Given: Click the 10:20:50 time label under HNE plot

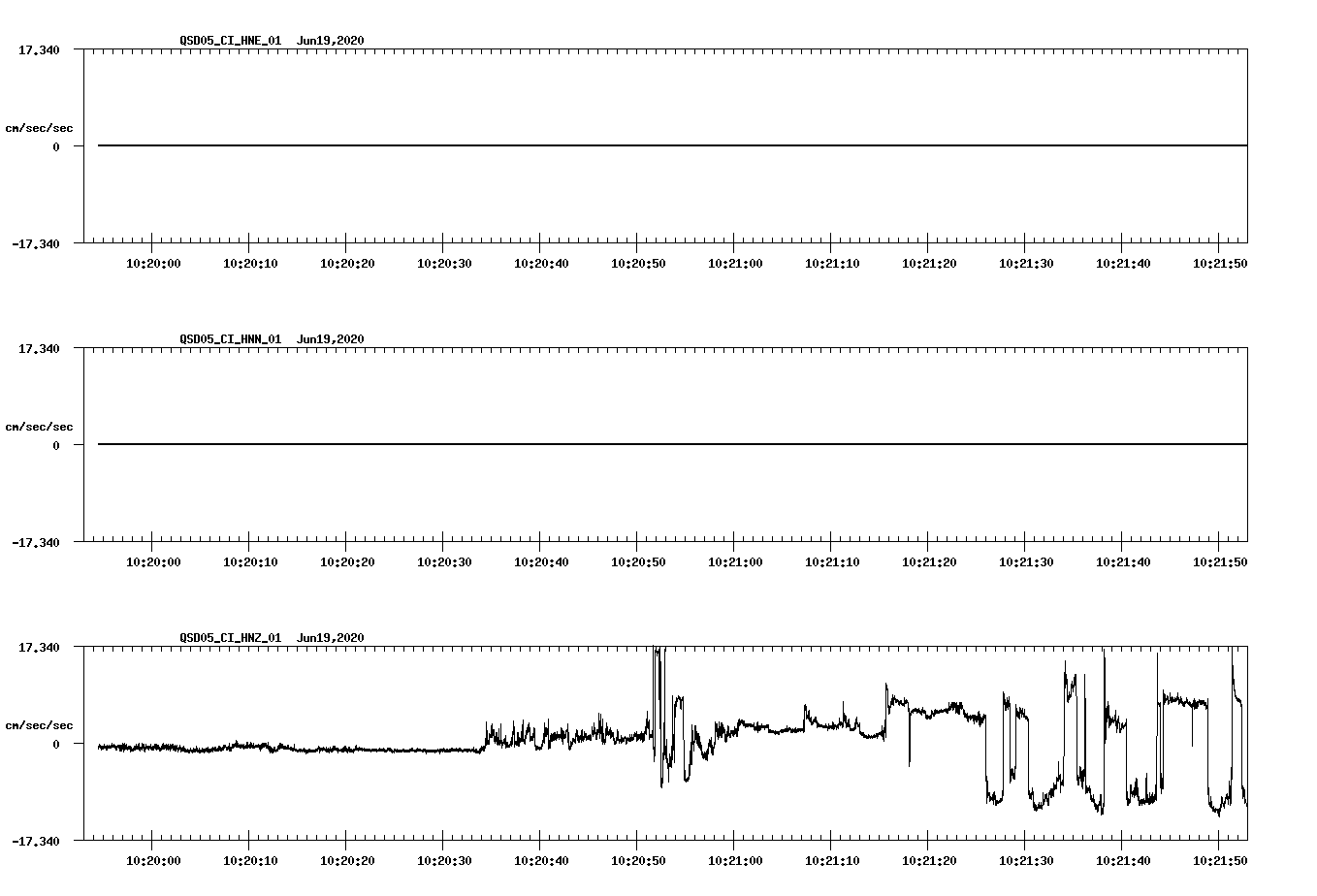Looking at the screenshot, I should click(x=638, y=264).
